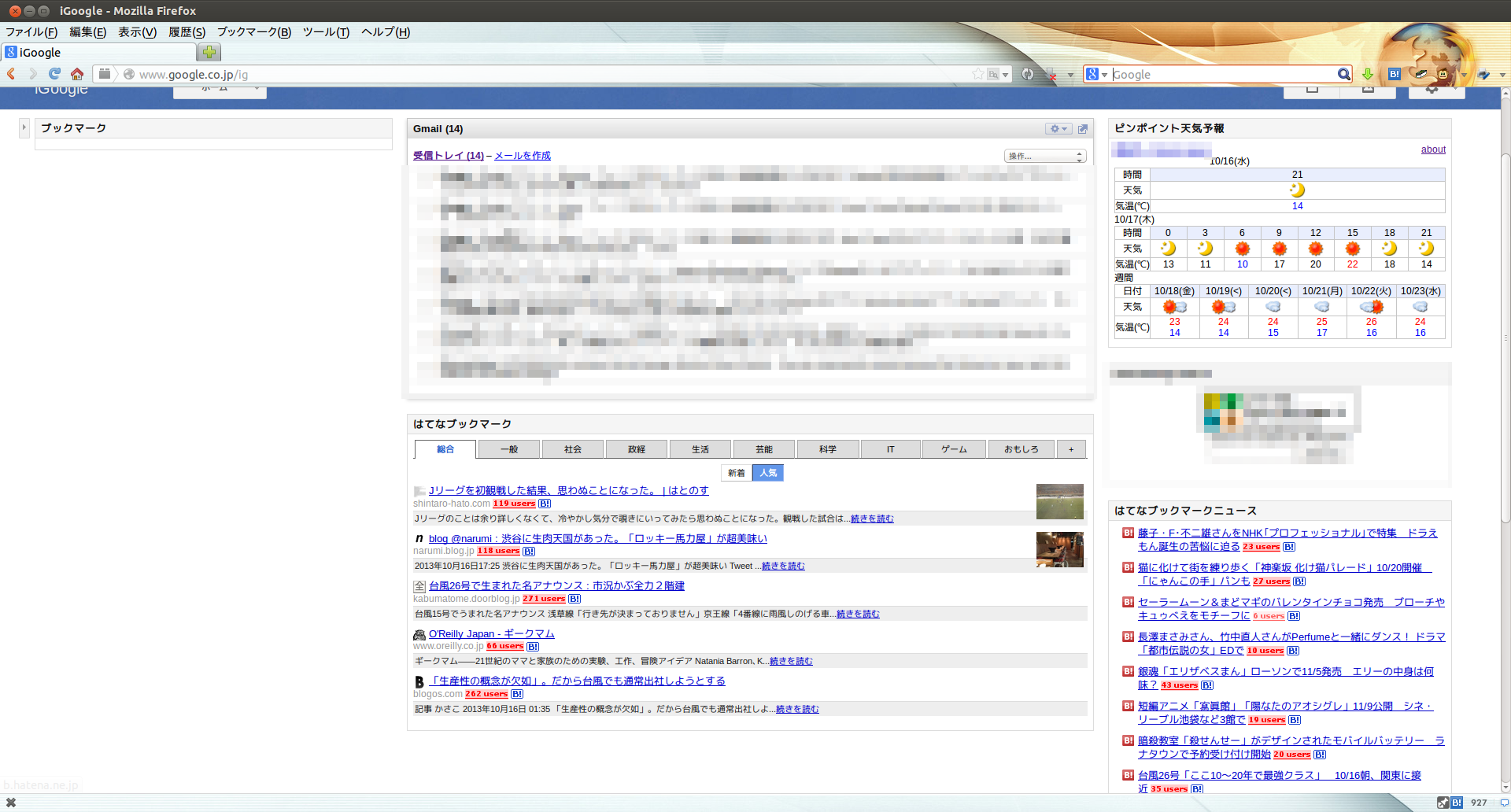Click the search magnifier in the Google search box
The width and height of the screenshot is (1511, 812).
1343,74
